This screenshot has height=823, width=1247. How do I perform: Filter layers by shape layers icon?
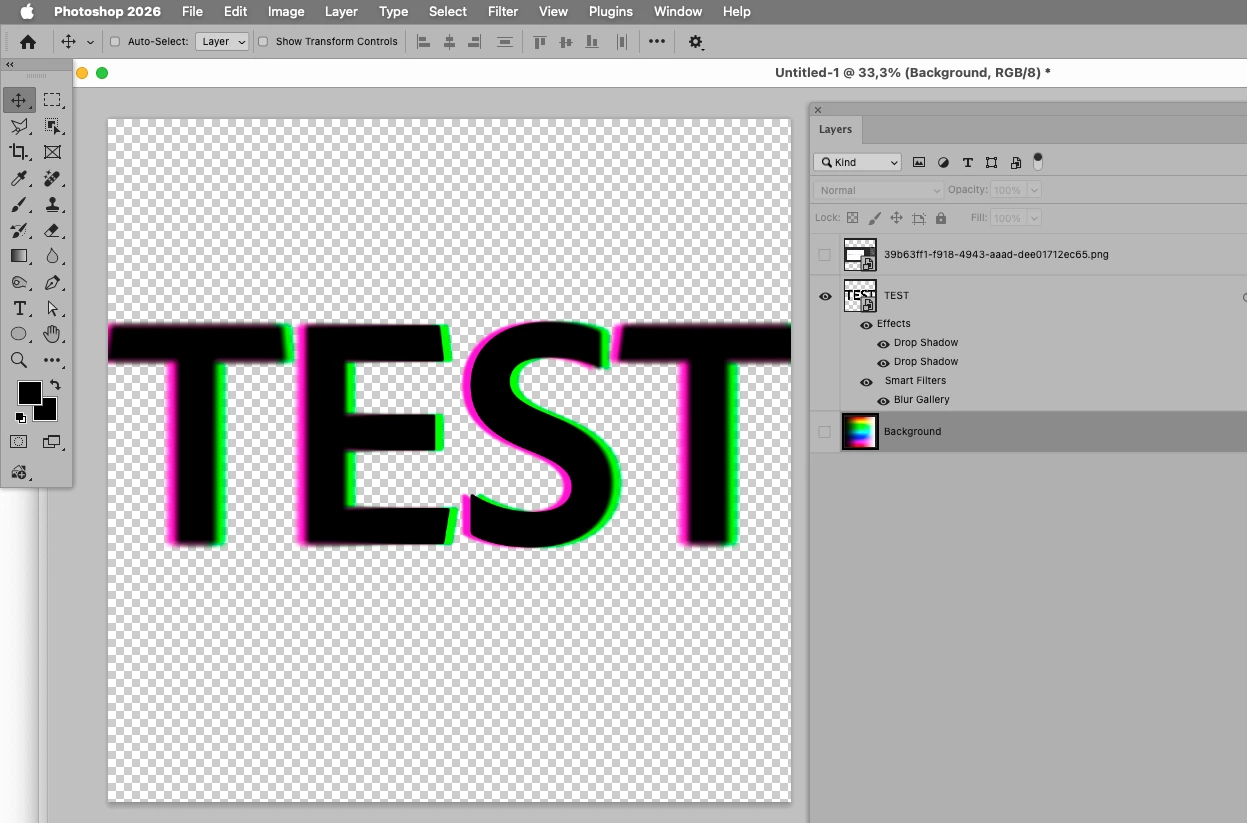tap(991, 162)
